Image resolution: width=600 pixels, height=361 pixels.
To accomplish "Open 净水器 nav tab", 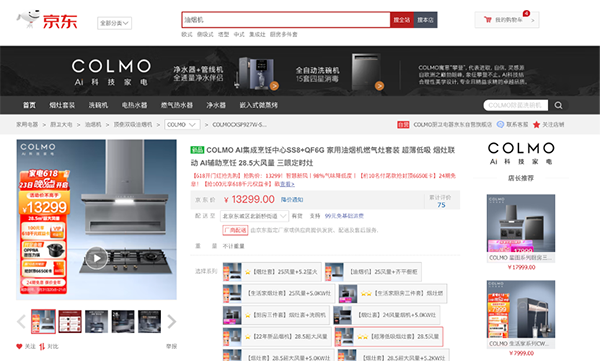I will click(216, 105).
